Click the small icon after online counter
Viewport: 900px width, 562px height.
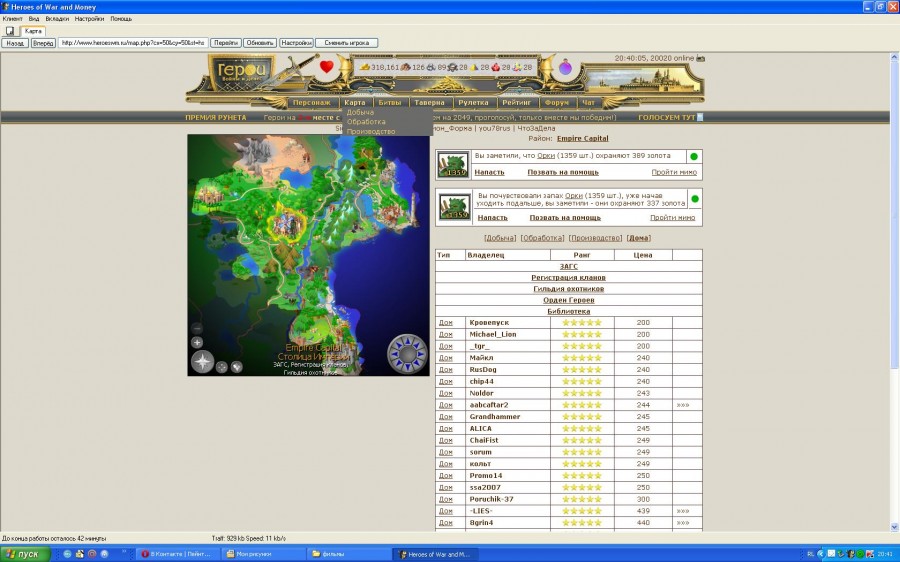coord(700,58)
